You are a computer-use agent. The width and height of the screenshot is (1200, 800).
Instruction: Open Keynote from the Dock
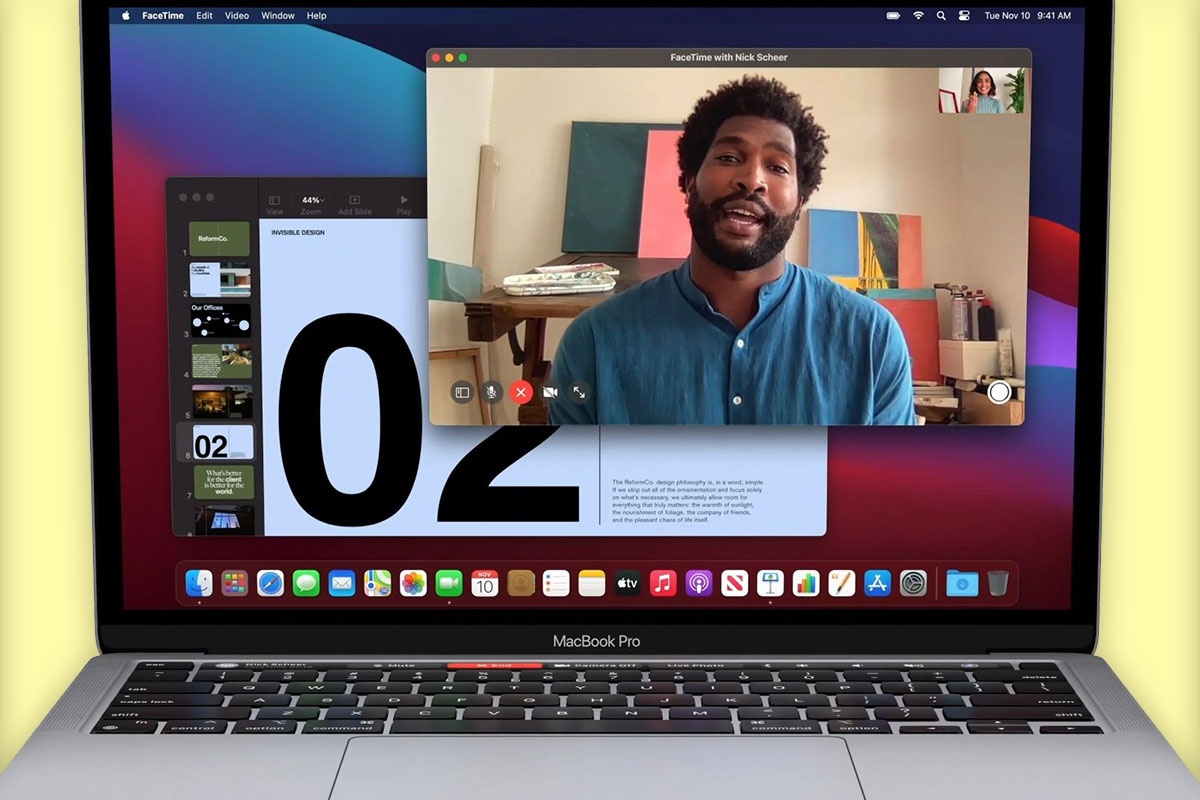(x=769, y=582)
